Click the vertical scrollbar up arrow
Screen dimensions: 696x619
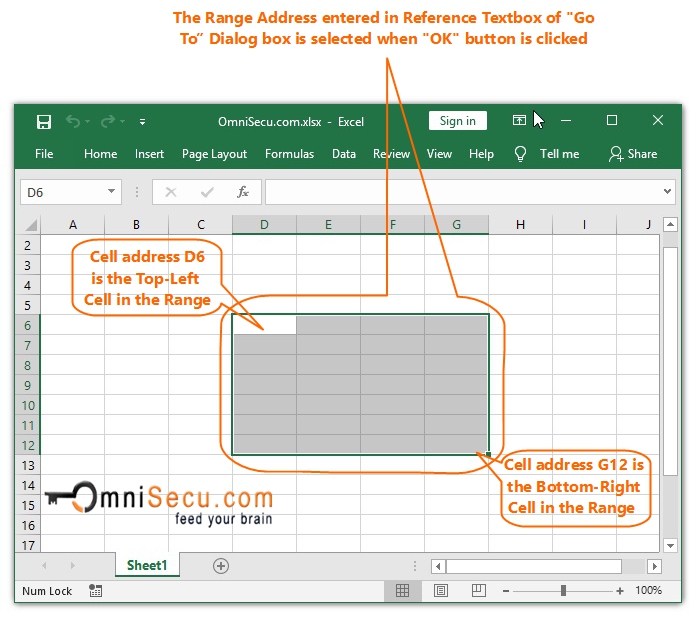click(x=670, y=225)
